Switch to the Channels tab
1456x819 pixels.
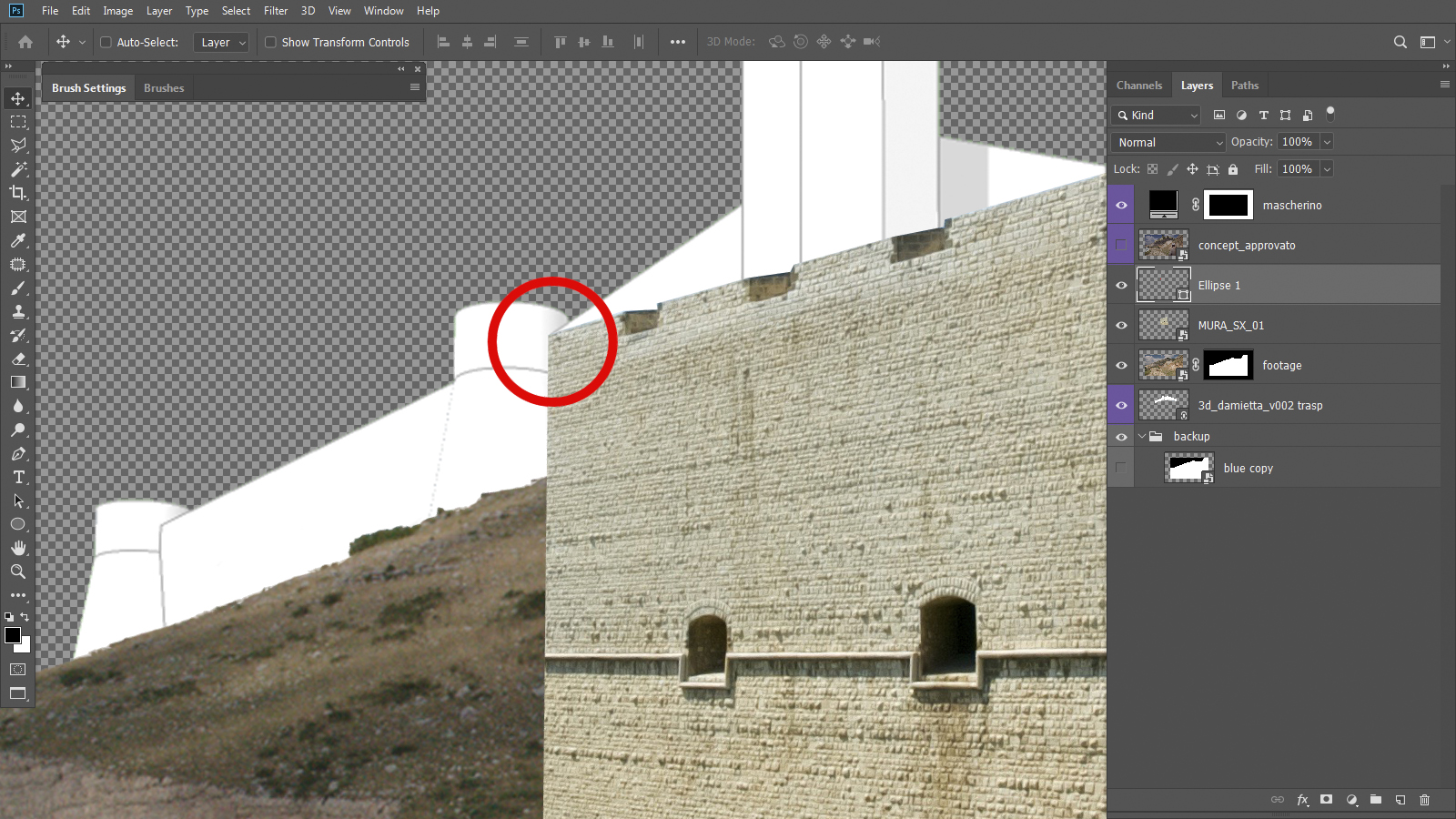[x=1139, y=86]
